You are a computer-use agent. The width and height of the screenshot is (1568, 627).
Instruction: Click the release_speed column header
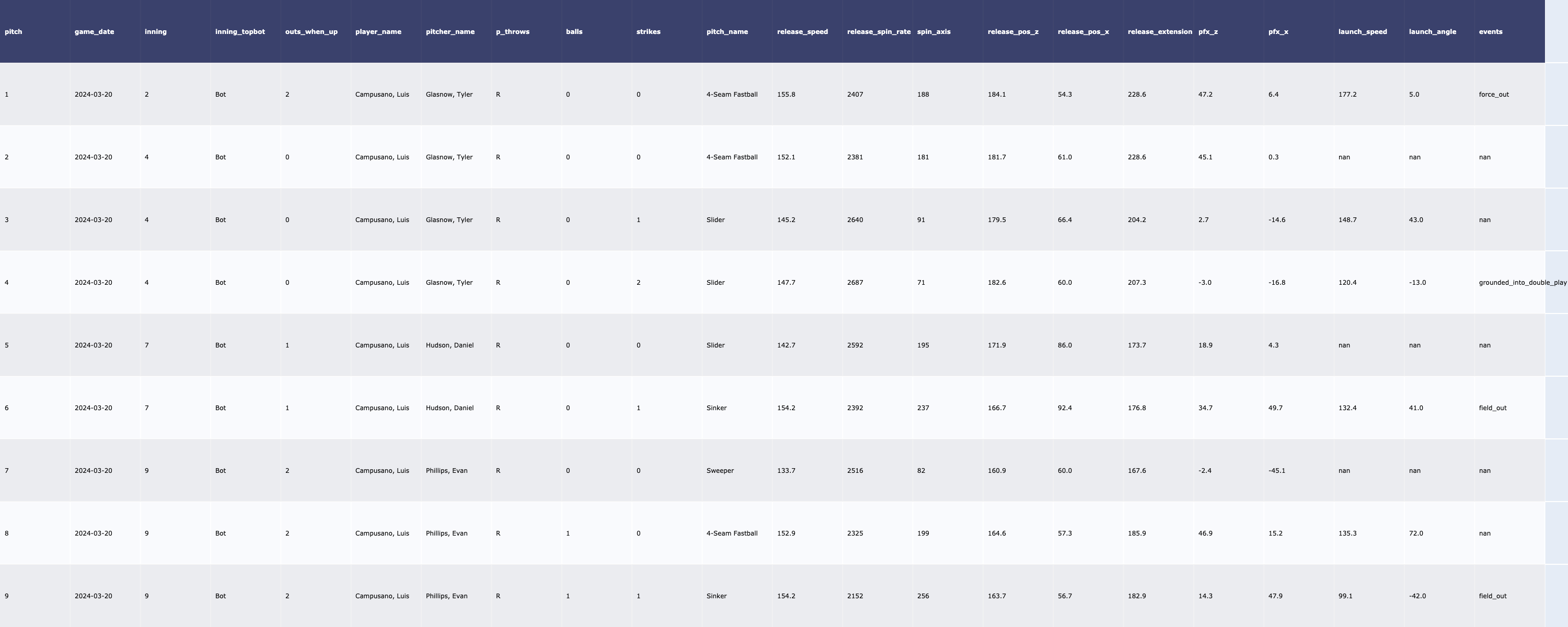click(x=802, y=32)
